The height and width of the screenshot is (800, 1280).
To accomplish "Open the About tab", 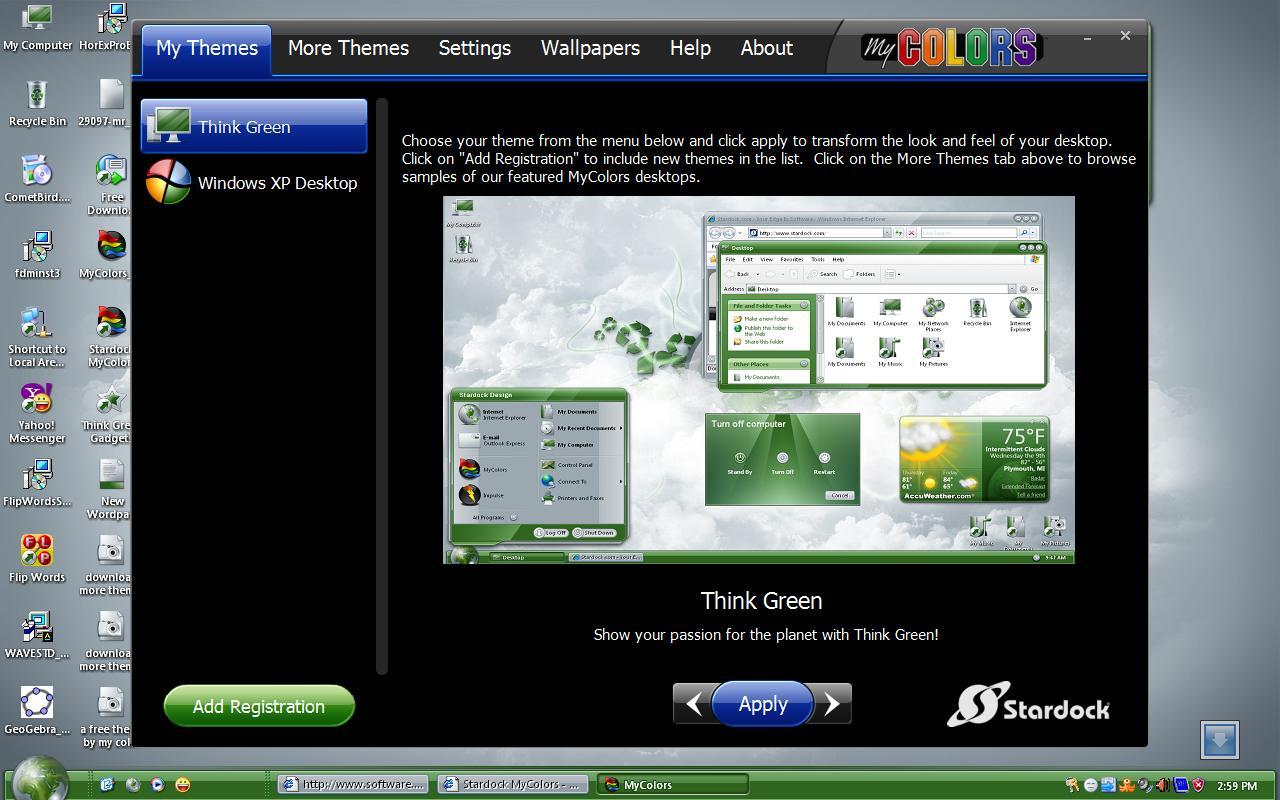I will click(x=766, y=48).
